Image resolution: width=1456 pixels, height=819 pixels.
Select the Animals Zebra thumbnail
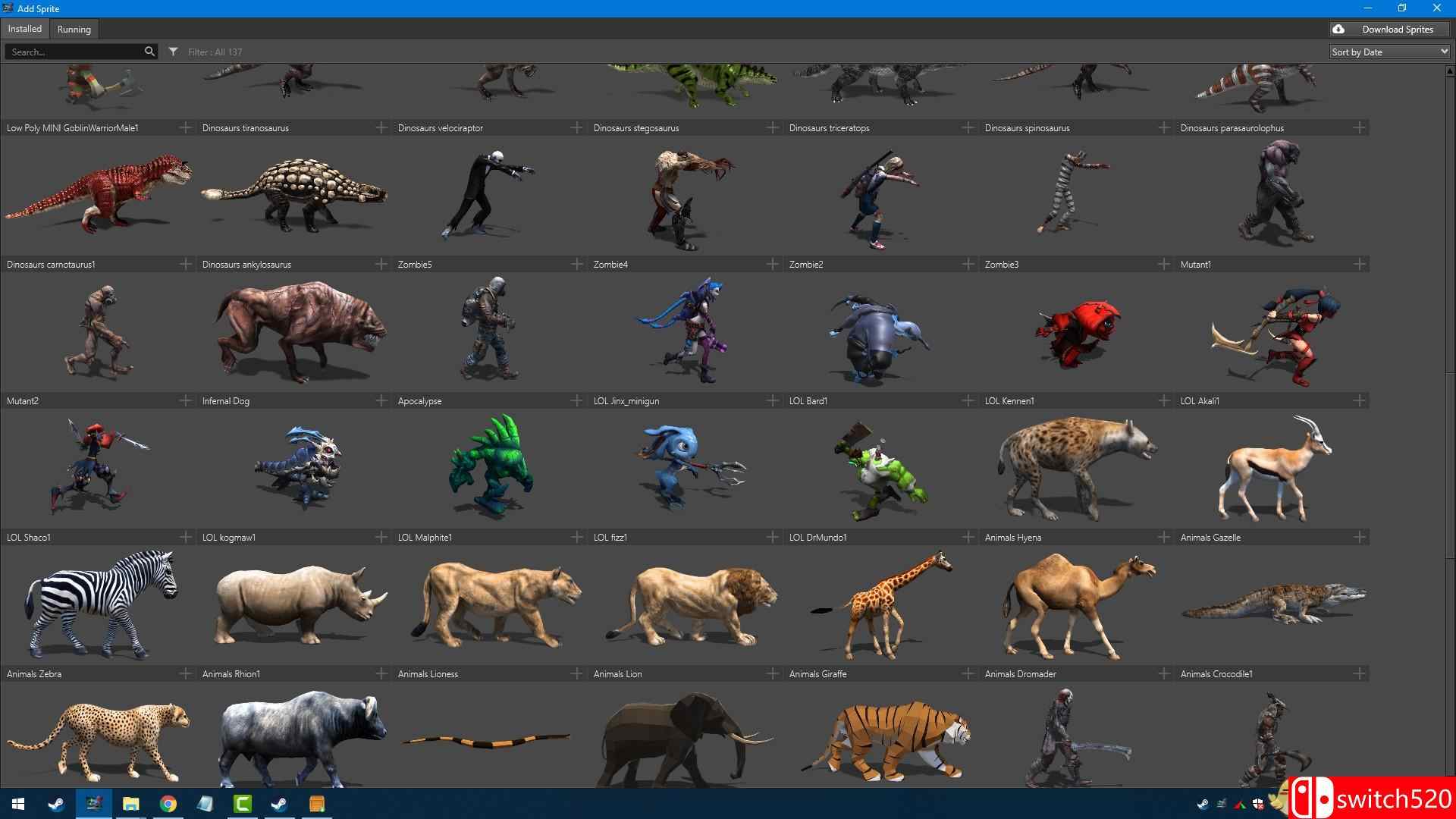pos(99,604)
